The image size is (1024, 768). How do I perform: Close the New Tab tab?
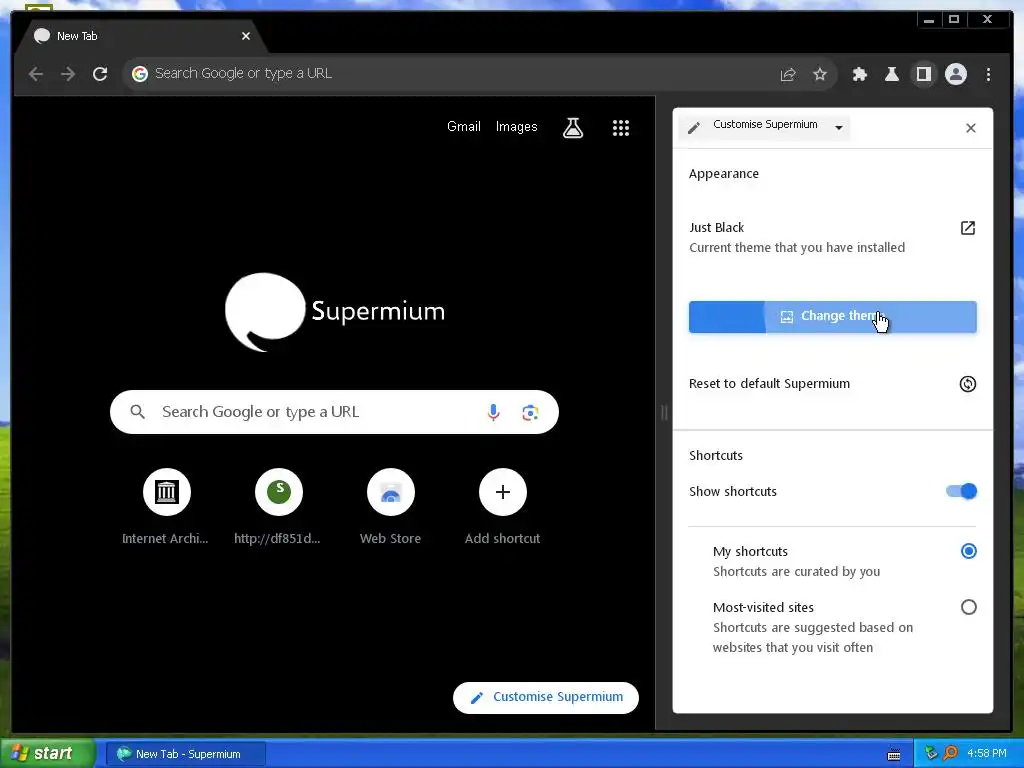pyautogui.click(x=246, y=37)
